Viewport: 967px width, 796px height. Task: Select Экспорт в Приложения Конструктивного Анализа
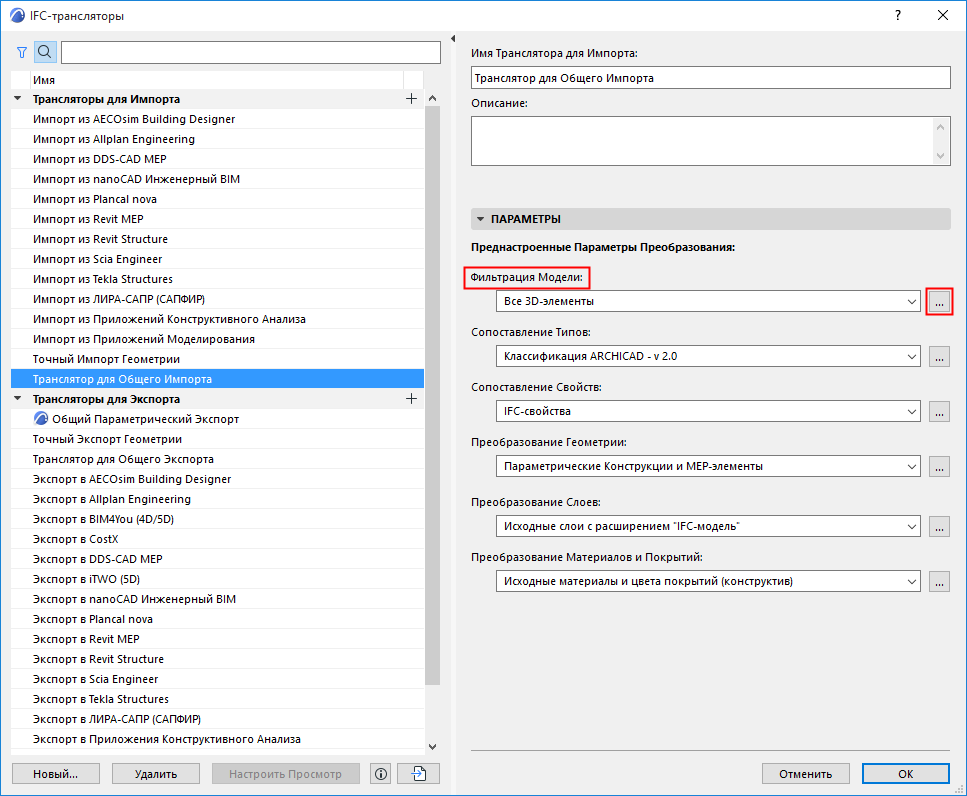(x=217, y=739)
